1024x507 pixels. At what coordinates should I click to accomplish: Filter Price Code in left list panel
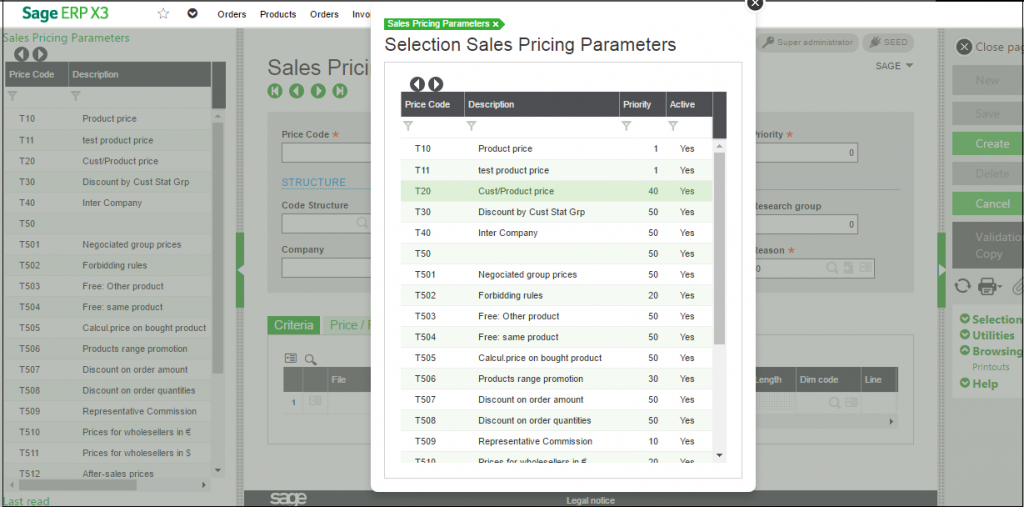coord(12,96)
